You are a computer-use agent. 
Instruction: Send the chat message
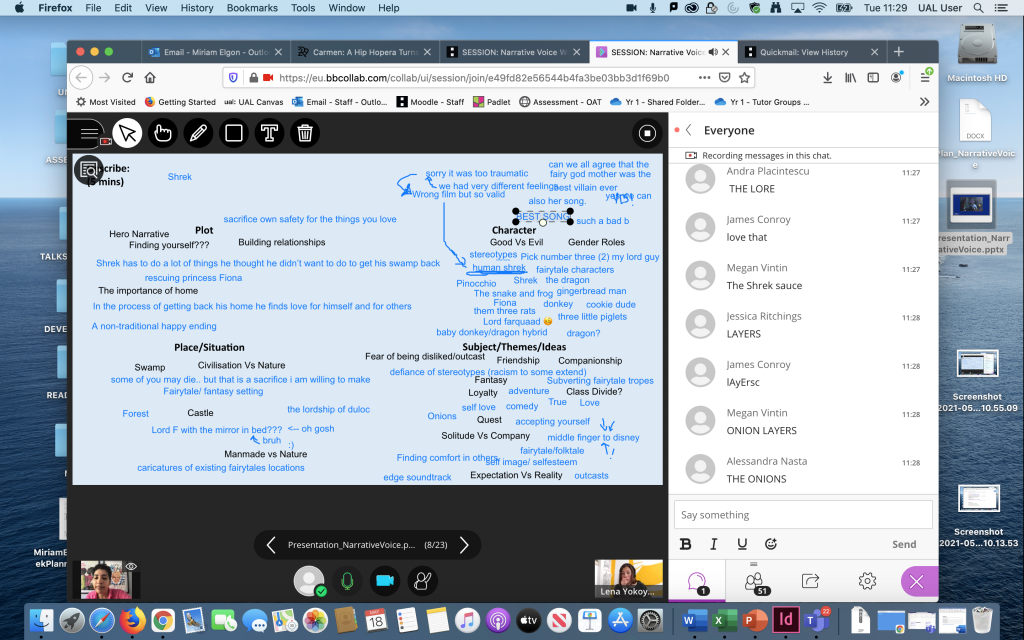point(904,544)
